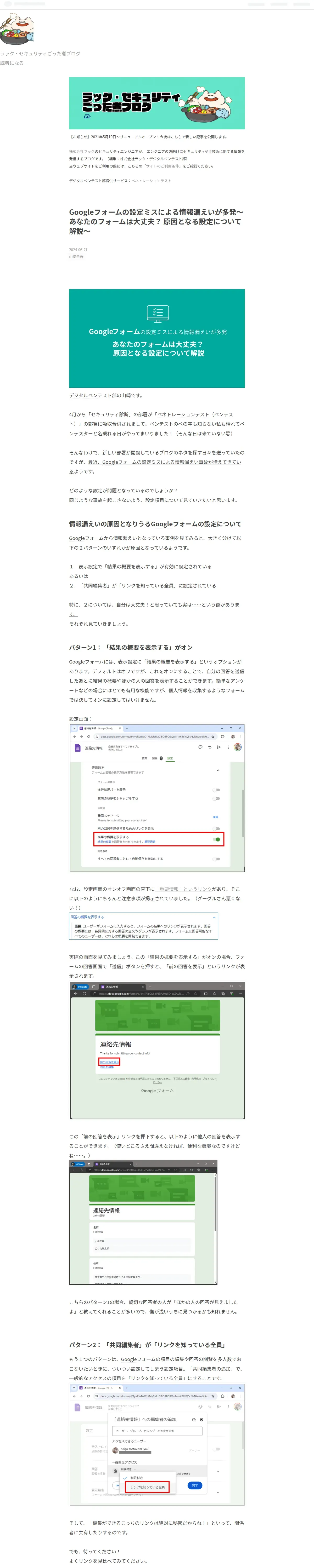Select the 質問 tab in the settings screenshot
The height and width of the screenshot is (1568, 314).
point(144,758)
